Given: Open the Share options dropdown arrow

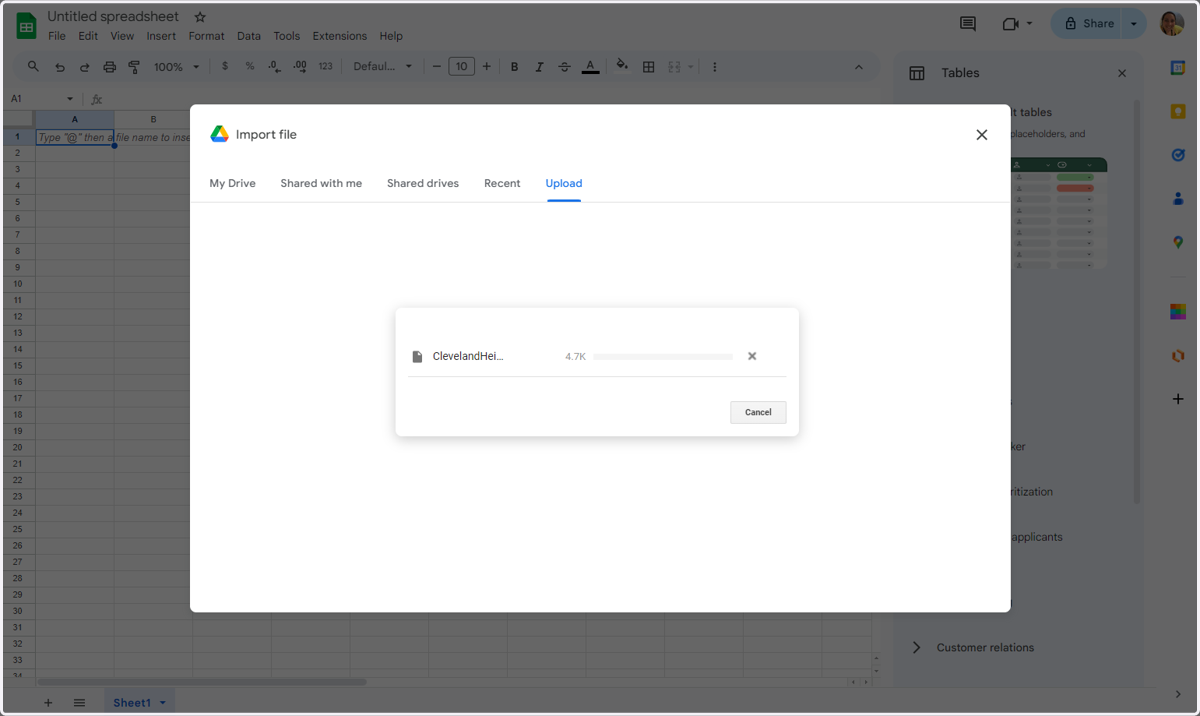Looking at the screenshot, I should point(1133,23).
